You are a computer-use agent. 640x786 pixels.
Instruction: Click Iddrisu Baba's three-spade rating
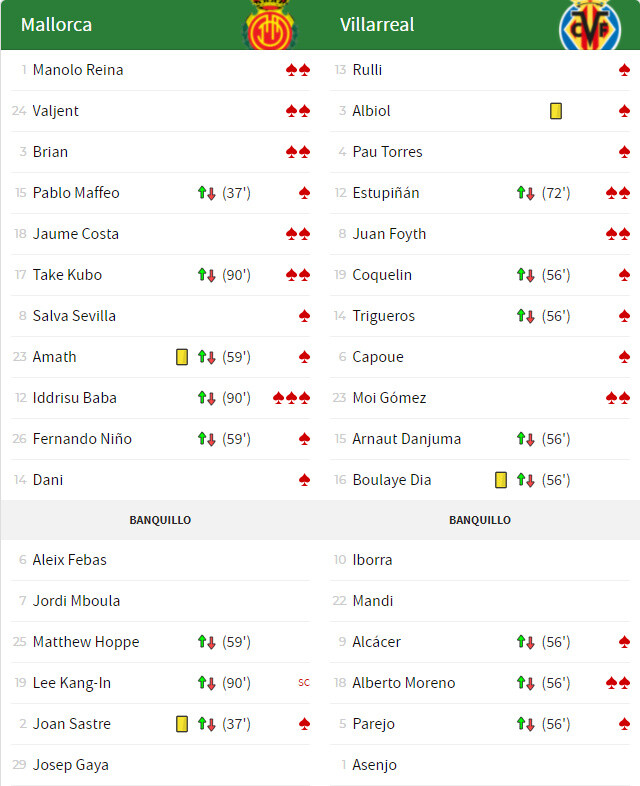point(291,398)
